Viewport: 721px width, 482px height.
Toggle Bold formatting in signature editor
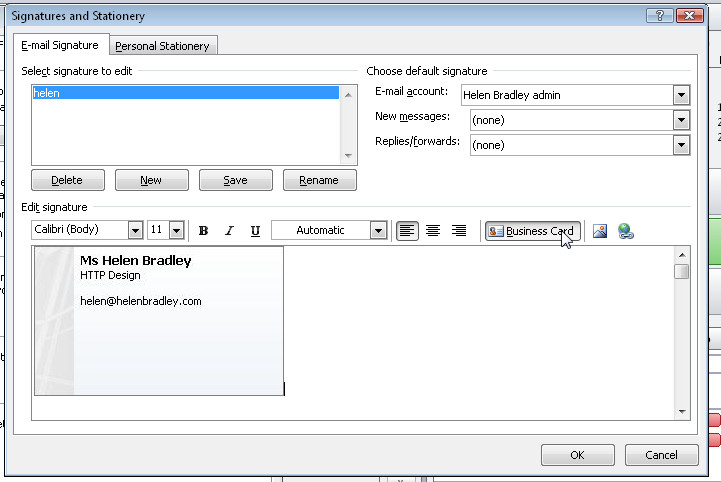(x=203, y=230)
